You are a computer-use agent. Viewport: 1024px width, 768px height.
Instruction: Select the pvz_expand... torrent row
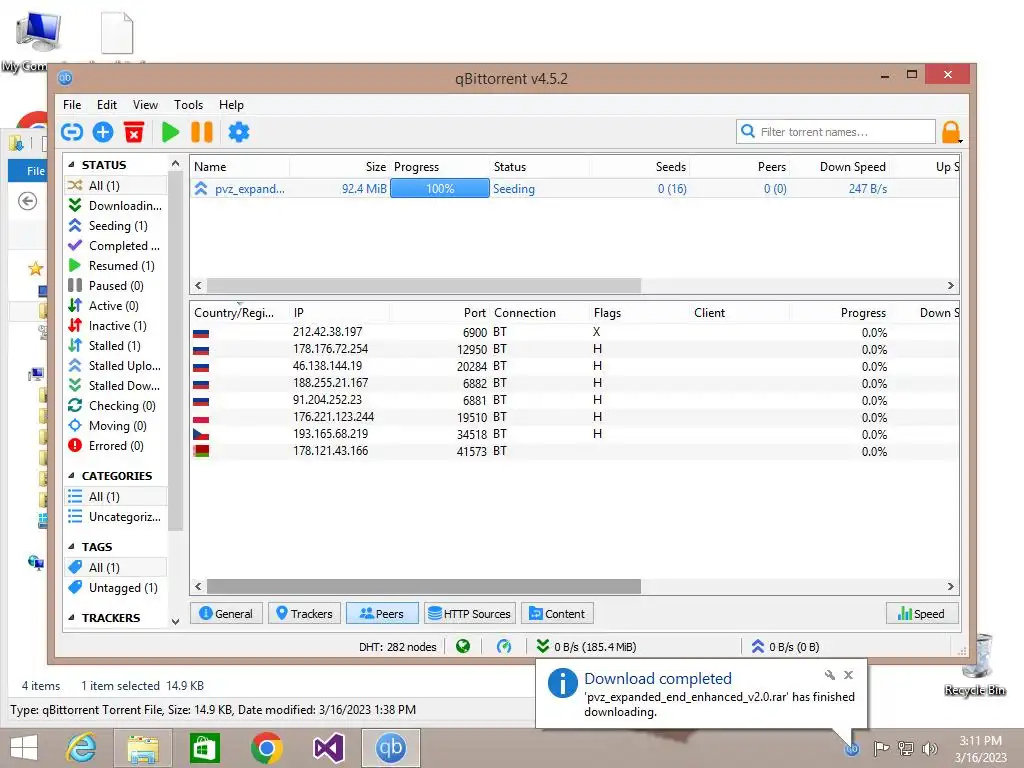tap(575, 189)
